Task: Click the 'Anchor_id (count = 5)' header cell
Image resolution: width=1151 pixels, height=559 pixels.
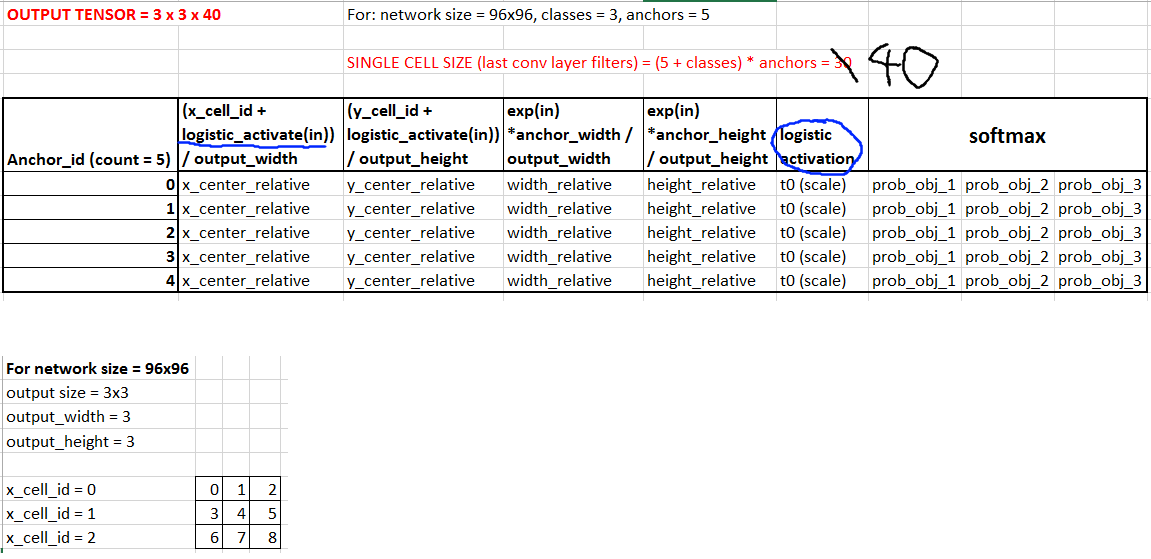Action: click(x=90, y=135)
